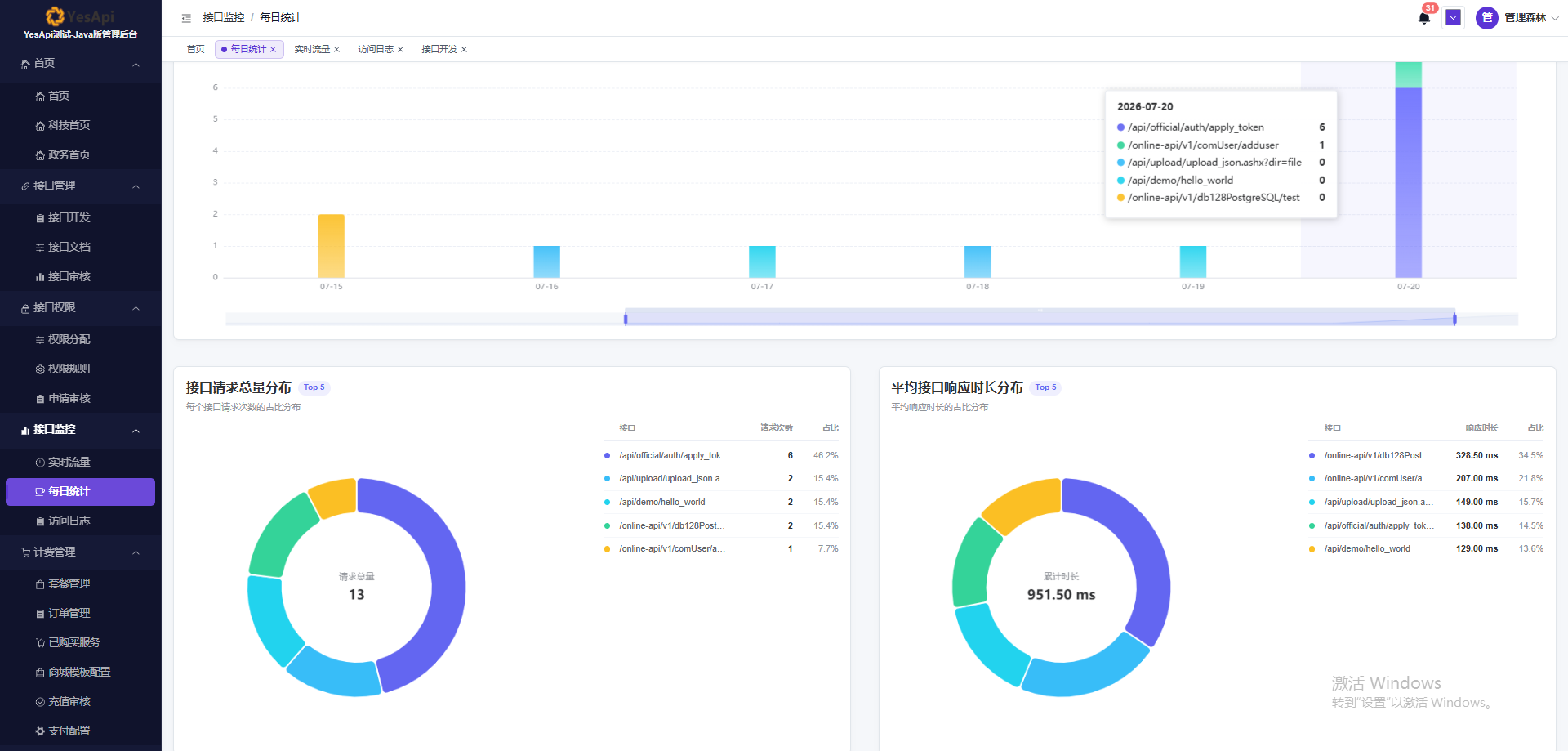Open 政务首页 in sidebar
This screenshot has width=1568, height=751.
[x=80, y=155]
